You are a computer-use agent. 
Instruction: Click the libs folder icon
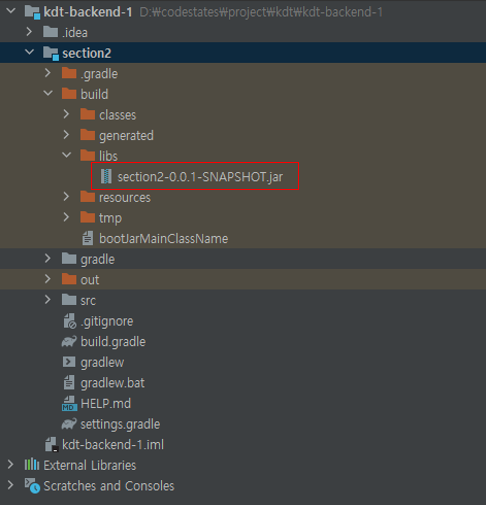coord(88,156)
